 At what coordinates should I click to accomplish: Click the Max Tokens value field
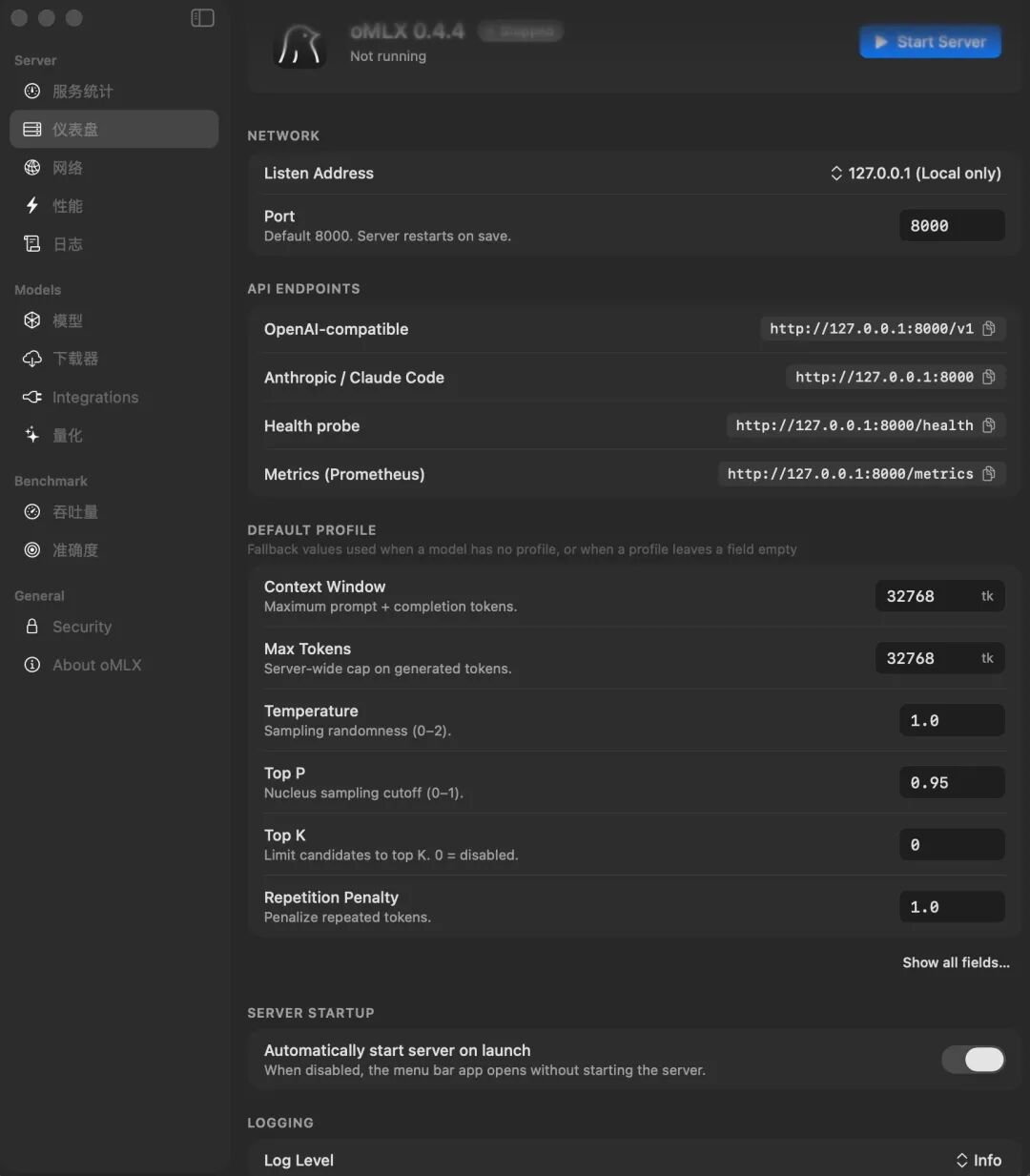939,658
